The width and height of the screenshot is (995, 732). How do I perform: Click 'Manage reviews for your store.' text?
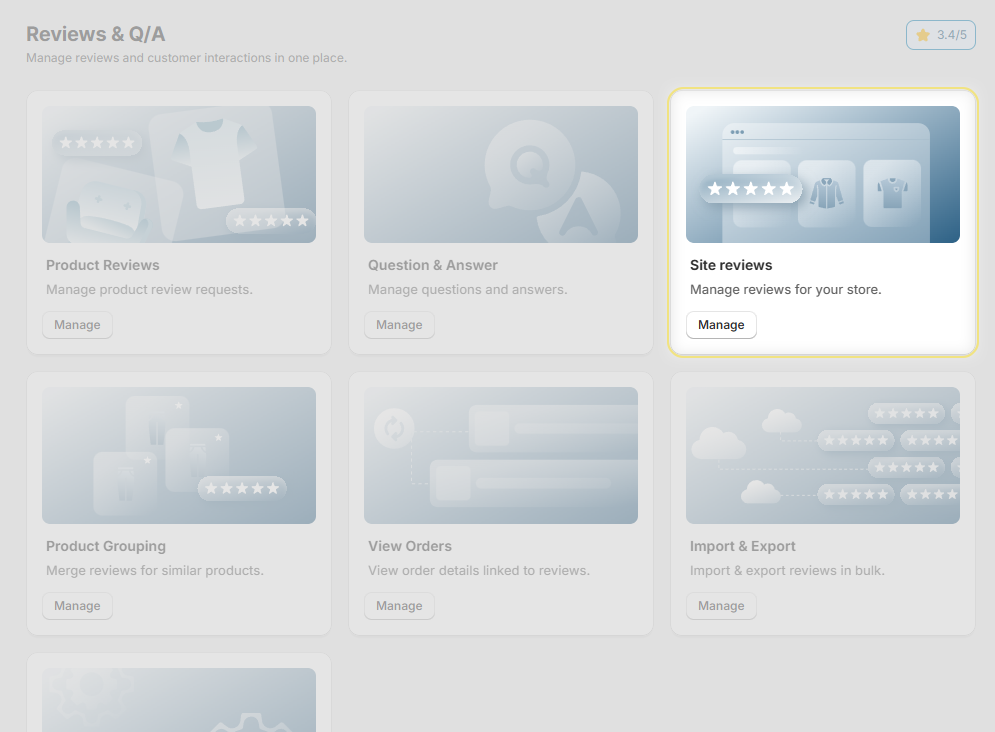786,290
